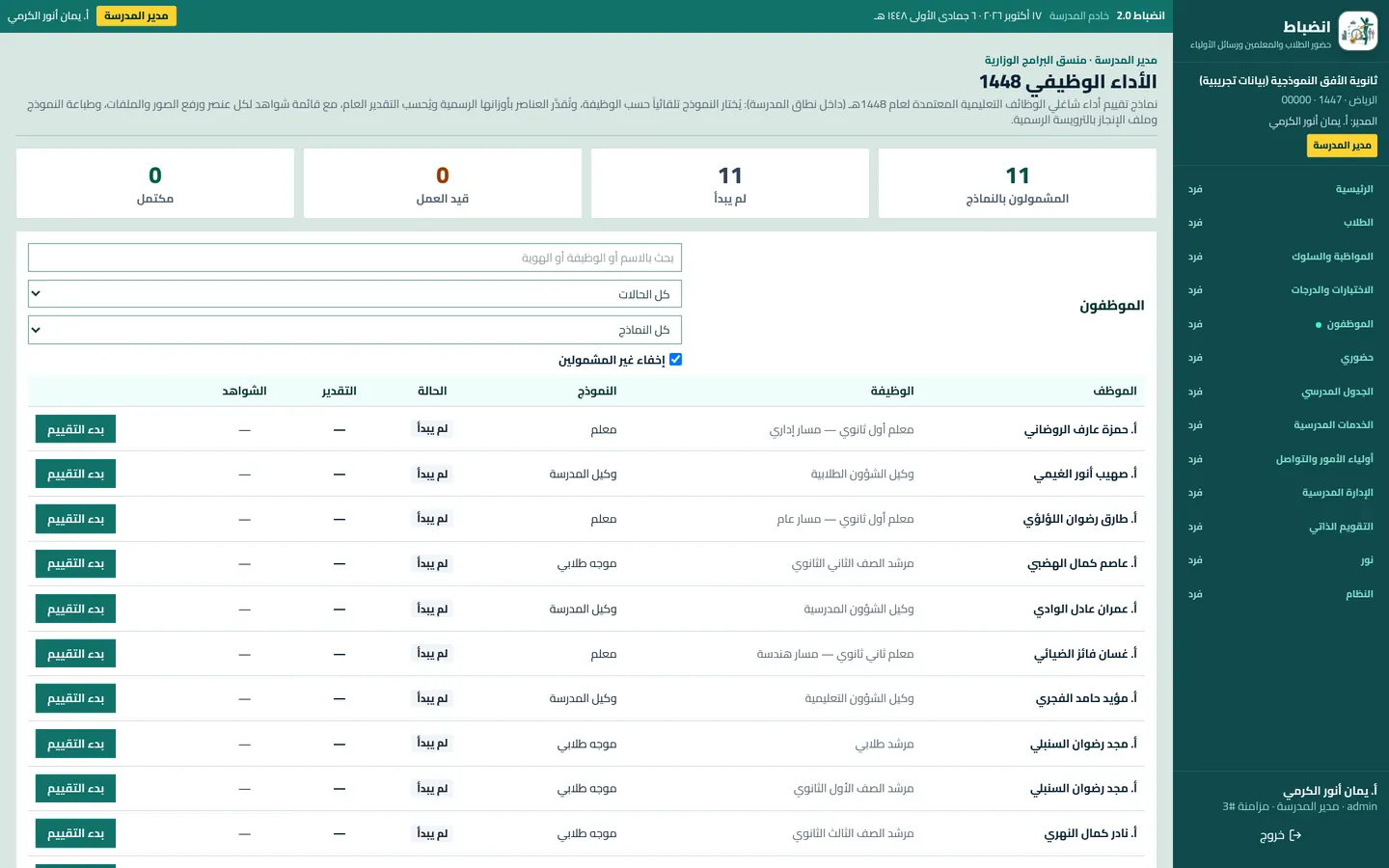Open the كل الحالات status dropdown
Screen dimensions: 1389x868
355,294
